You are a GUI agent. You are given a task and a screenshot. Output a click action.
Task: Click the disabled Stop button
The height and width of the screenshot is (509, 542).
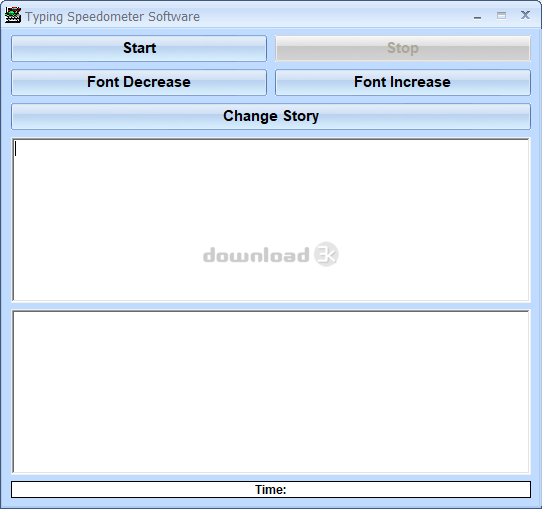click(x=403, y=48)
